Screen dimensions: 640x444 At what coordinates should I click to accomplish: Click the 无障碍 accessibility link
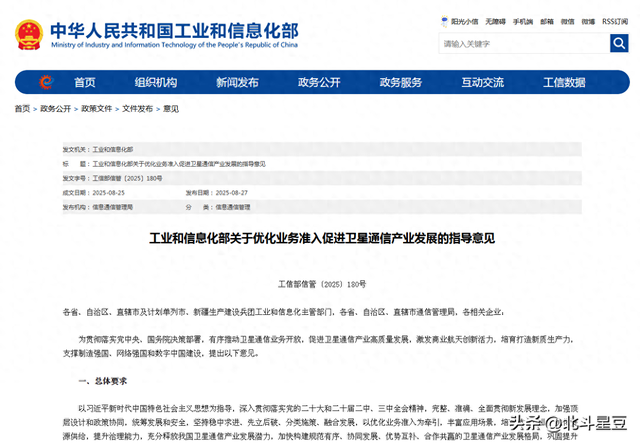(496, 22)
